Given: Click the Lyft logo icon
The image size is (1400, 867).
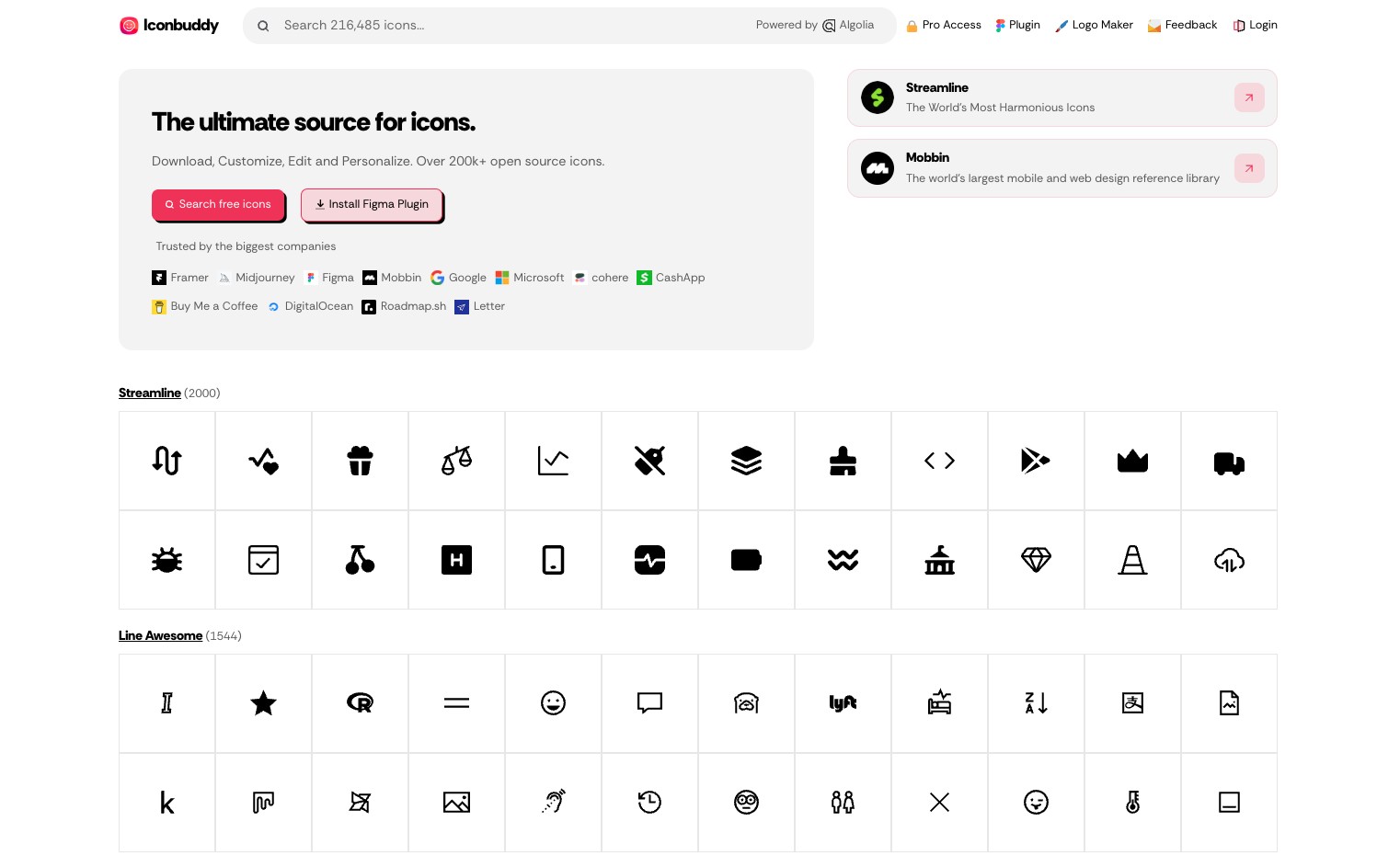Looking at the screenshot, I should click(x=843, y=703).
